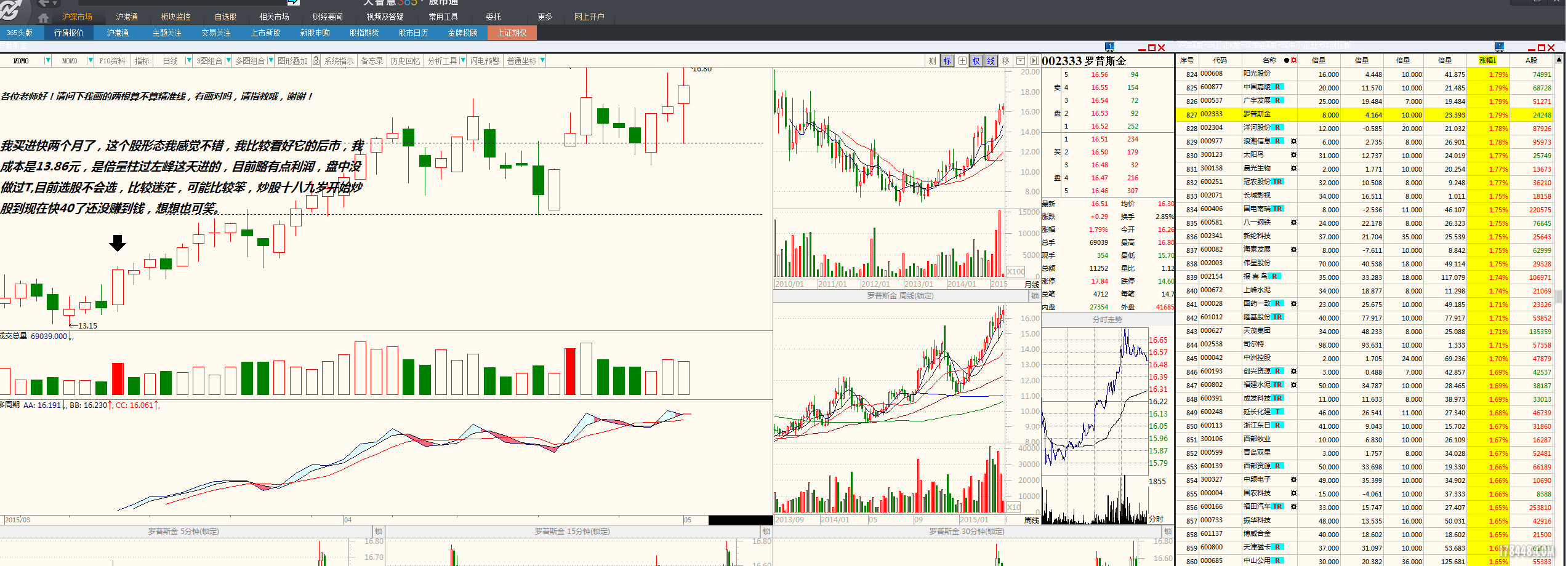1568x566 pixels.
Task: Click the 图形叠加 button
Action: point(292,61)
